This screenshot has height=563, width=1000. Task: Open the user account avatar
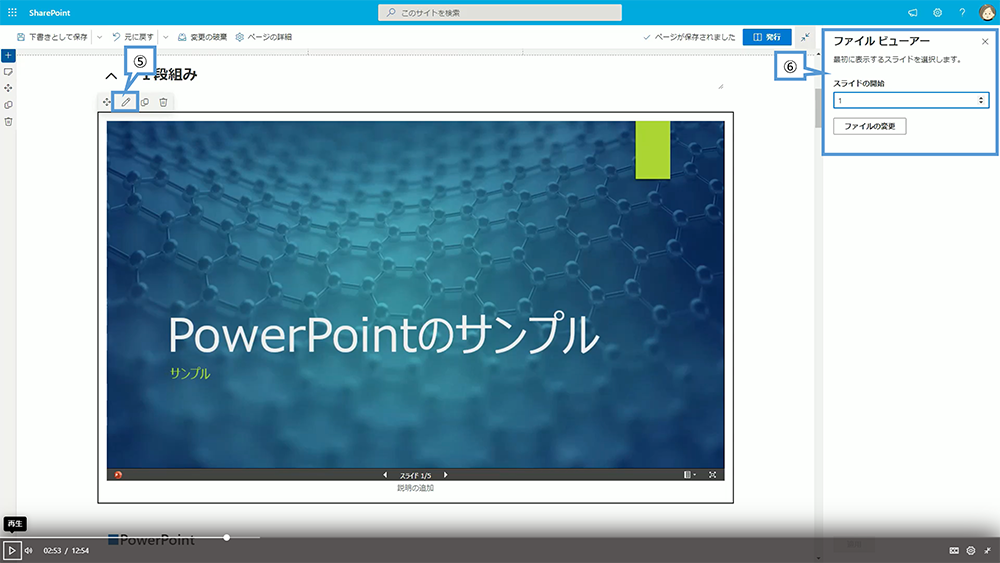click(x=987, y=13)
